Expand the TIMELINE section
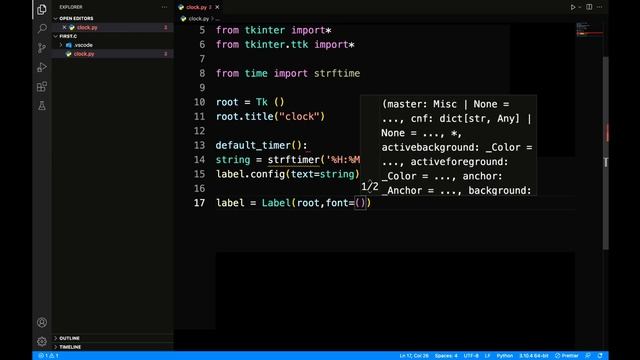The image size is (640, 360). point(70,347)
